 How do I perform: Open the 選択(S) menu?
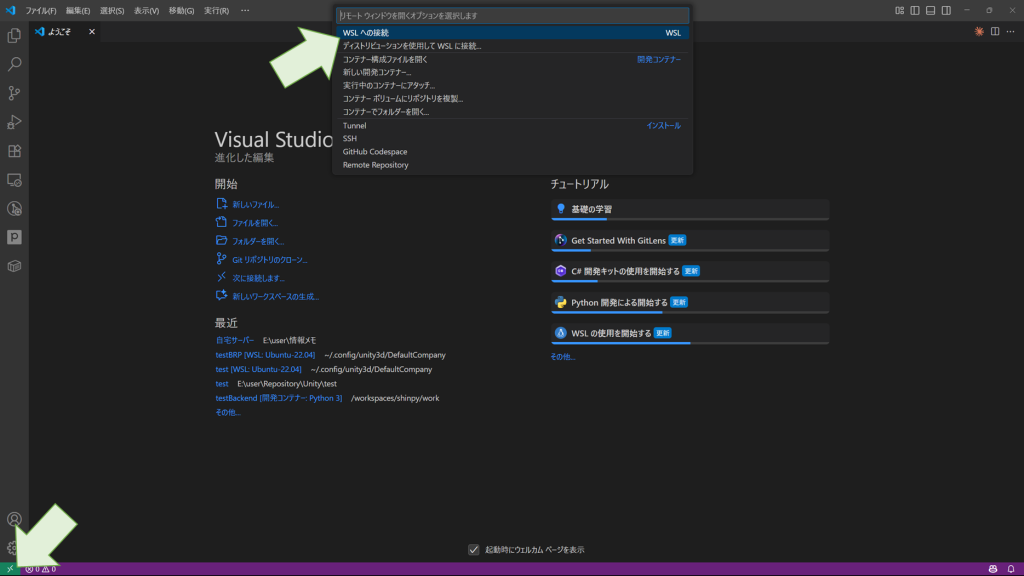[112, 10]
